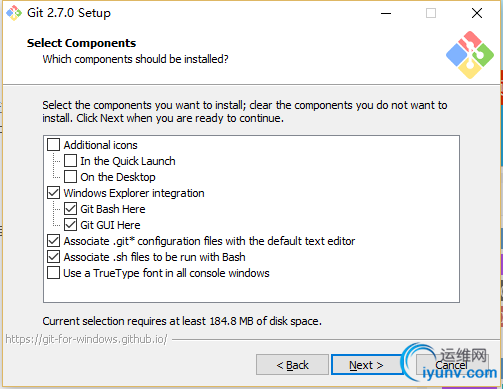Screen dimensions: 503x389
Task: Uncheck Git GUI Here
Action: coord(70,225)
